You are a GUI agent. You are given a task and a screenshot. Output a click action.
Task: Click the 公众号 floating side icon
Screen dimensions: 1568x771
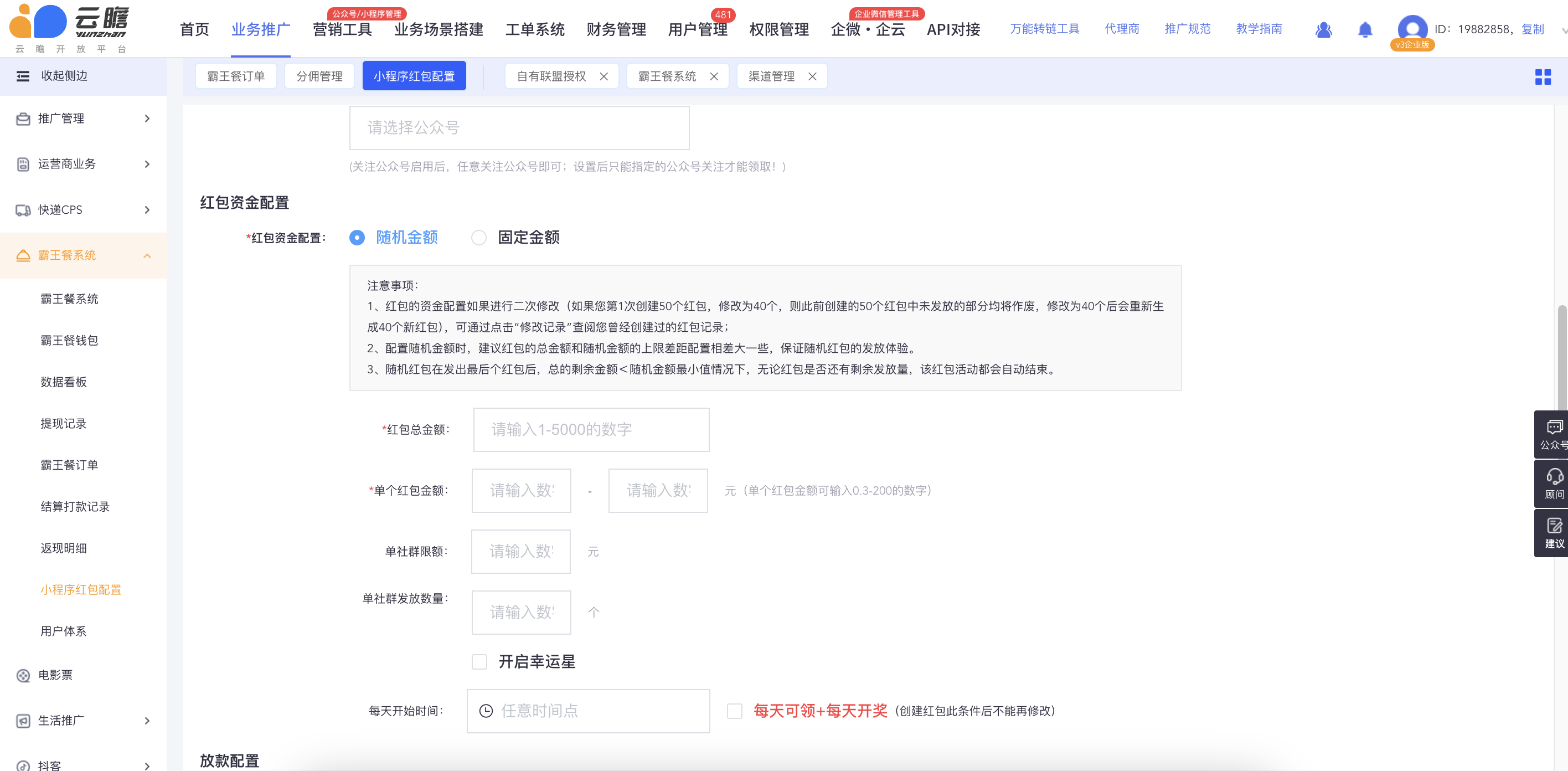(1553, 434)
